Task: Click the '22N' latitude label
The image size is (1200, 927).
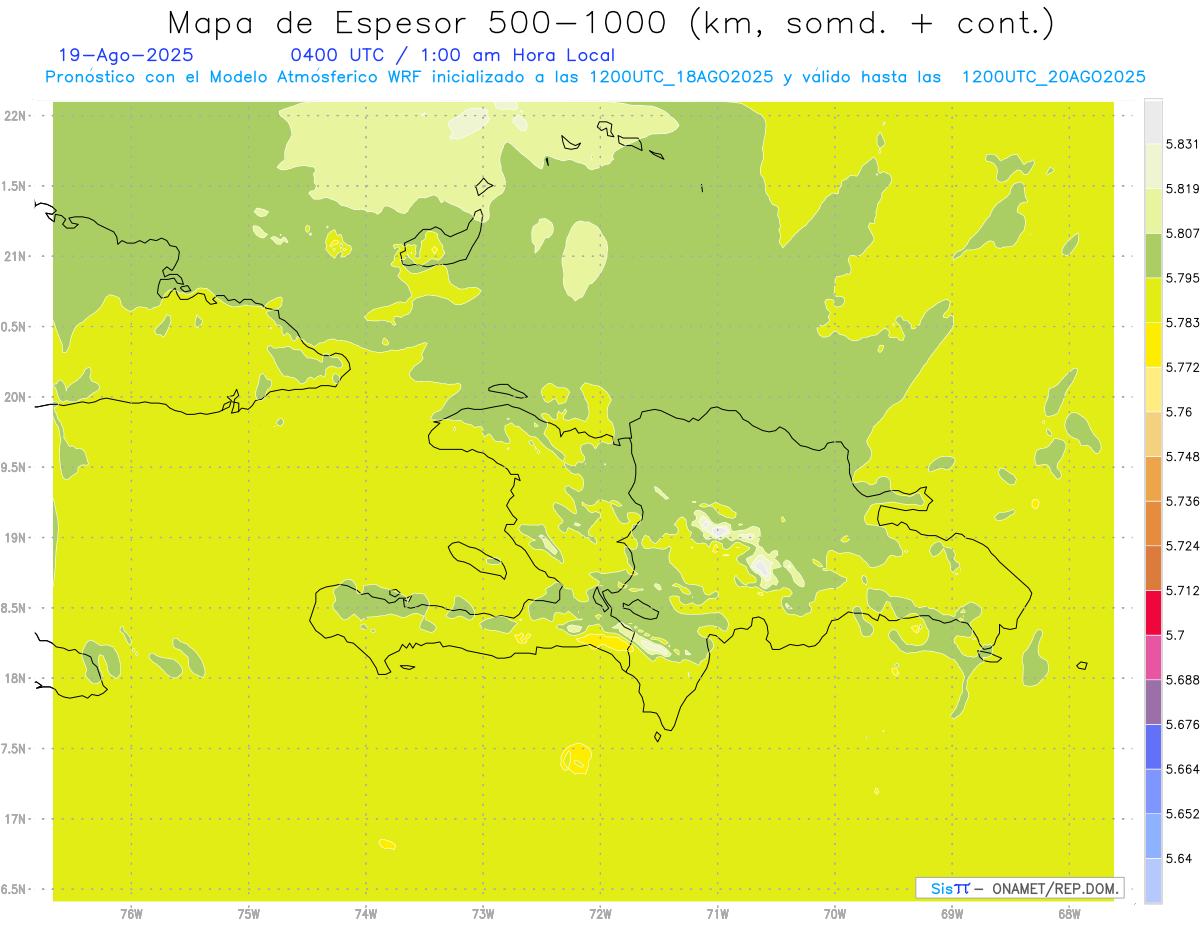Action: tap(16, 116)
